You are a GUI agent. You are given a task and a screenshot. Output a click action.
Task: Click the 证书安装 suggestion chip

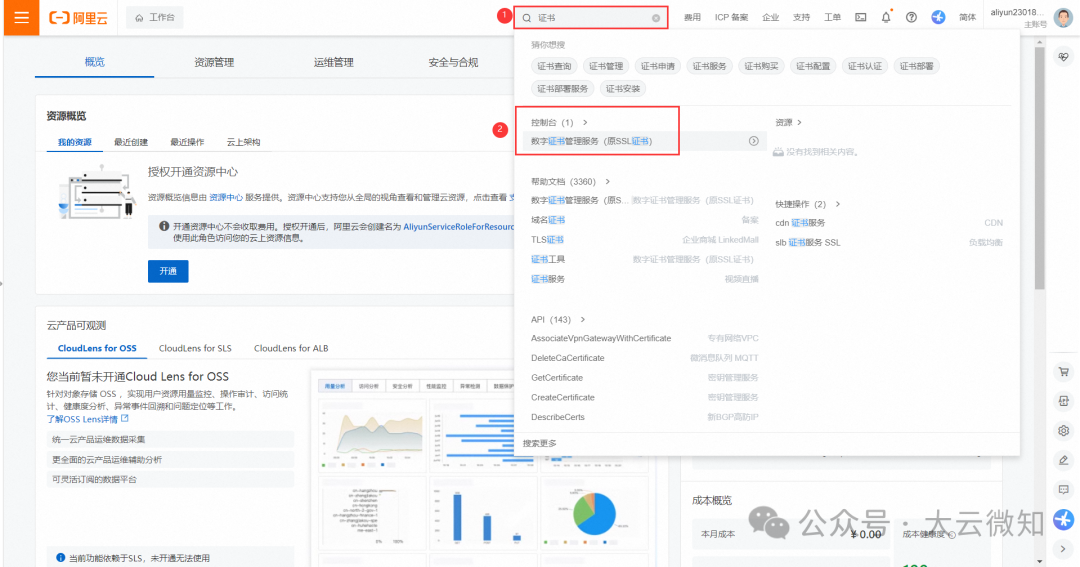623,88
